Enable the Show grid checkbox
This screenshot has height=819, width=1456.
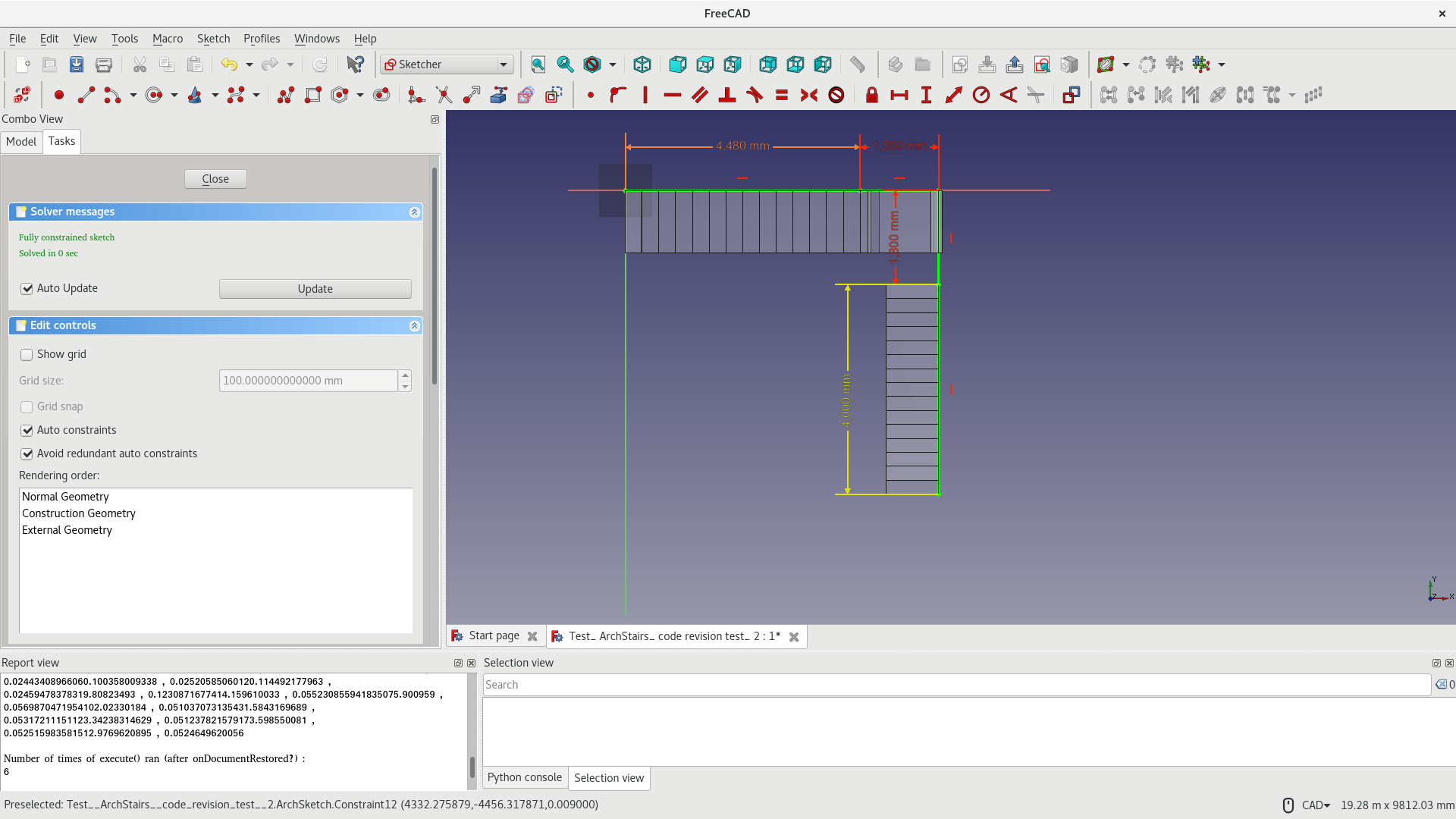coord(27,355)
